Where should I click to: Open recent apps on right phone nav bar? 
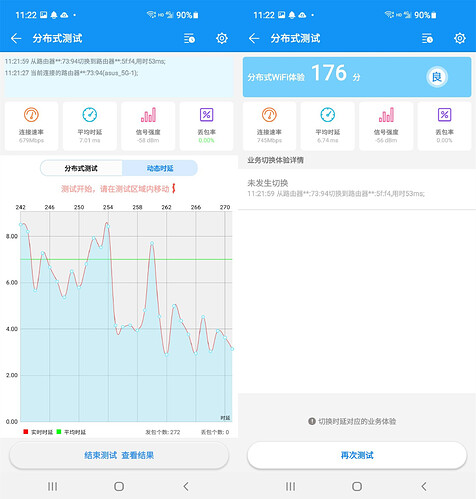(x=290, y=486)
